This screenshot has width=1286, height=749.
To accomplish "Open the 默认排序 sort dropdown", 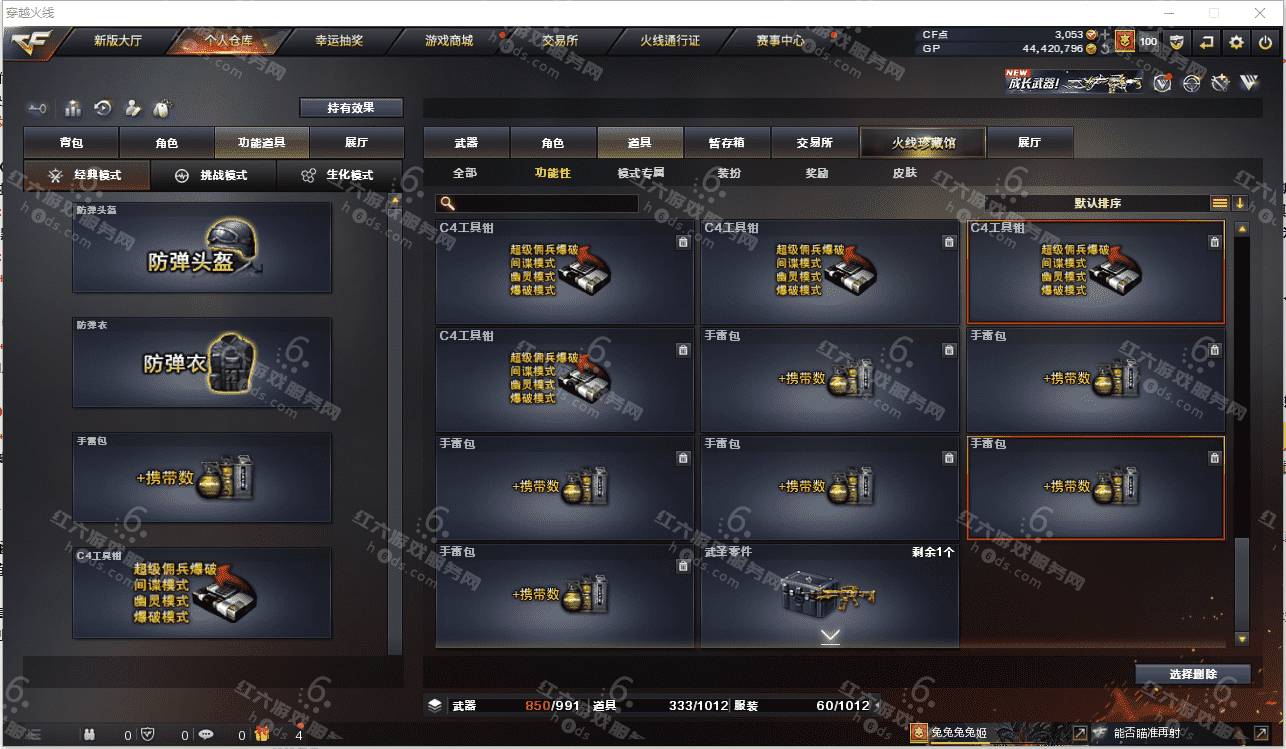I will (1097, 203).
